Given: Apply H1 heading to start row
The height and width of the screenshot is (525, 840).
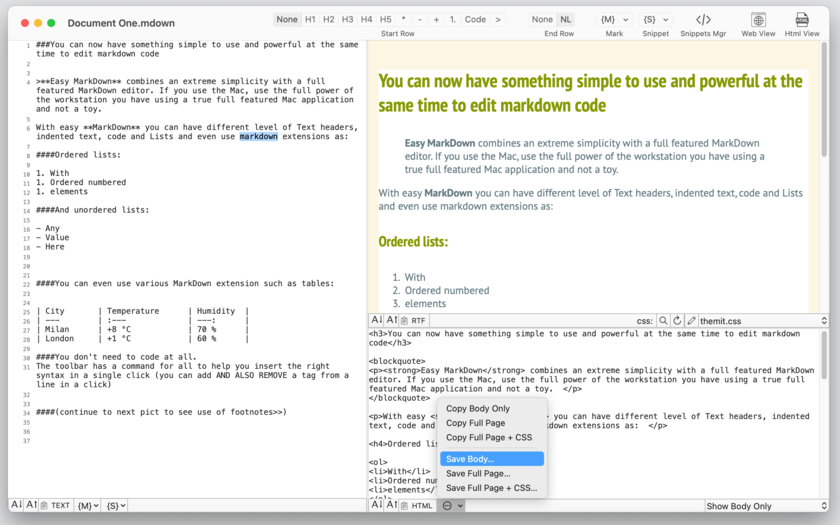Looking at the screenshot, I should 310,19.
